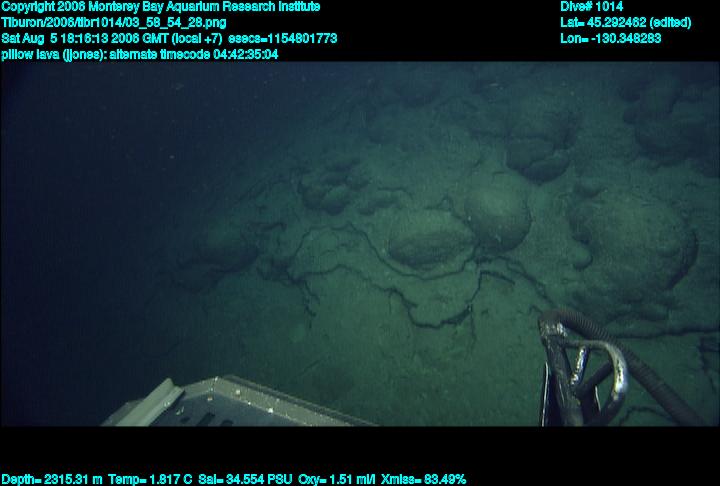Image resolution: width=720 pixels, height=486 pixels.
Task: Select the Tiburon image file path text
Action: coord(114,22)
